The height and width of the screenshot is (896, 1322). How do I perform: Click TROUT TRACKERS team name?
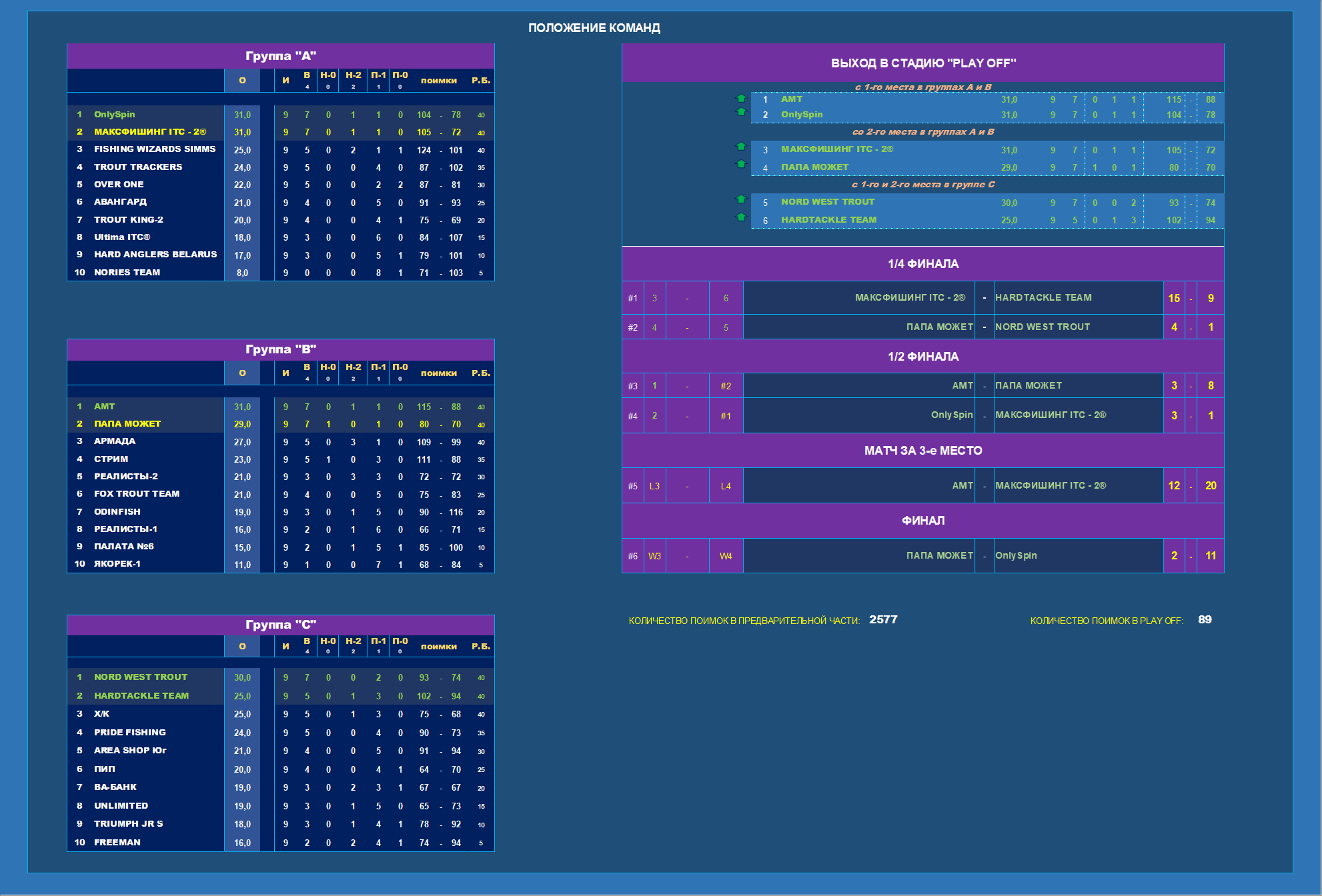click(138, 167)
